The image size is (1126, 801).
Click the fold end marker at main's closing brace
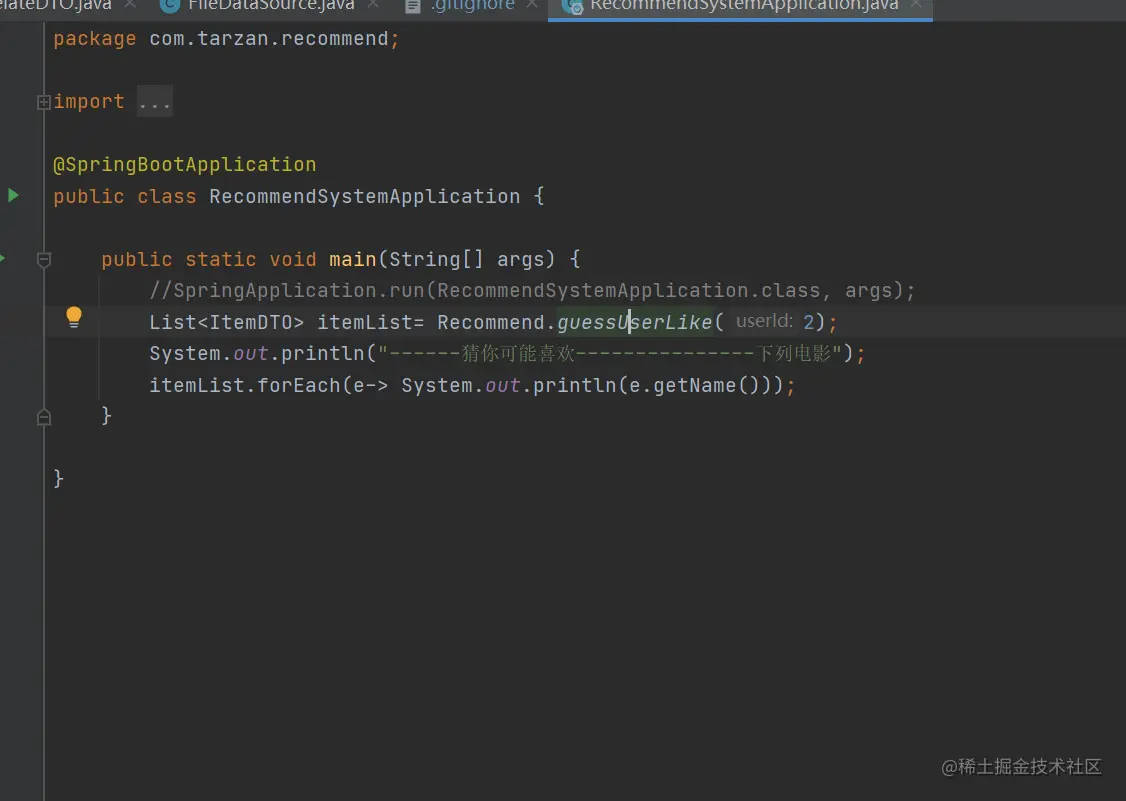(44, 417)
